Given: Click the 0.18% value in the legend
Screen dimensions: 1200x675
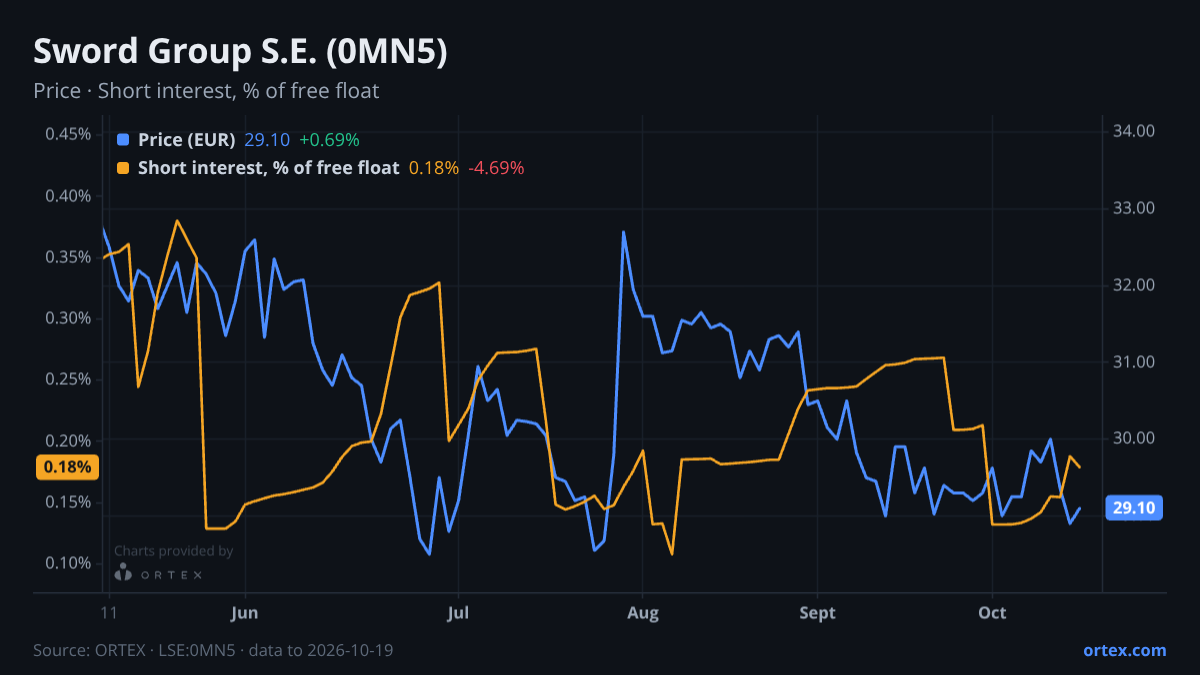Looking at the screenshot, I should [434, 168].
